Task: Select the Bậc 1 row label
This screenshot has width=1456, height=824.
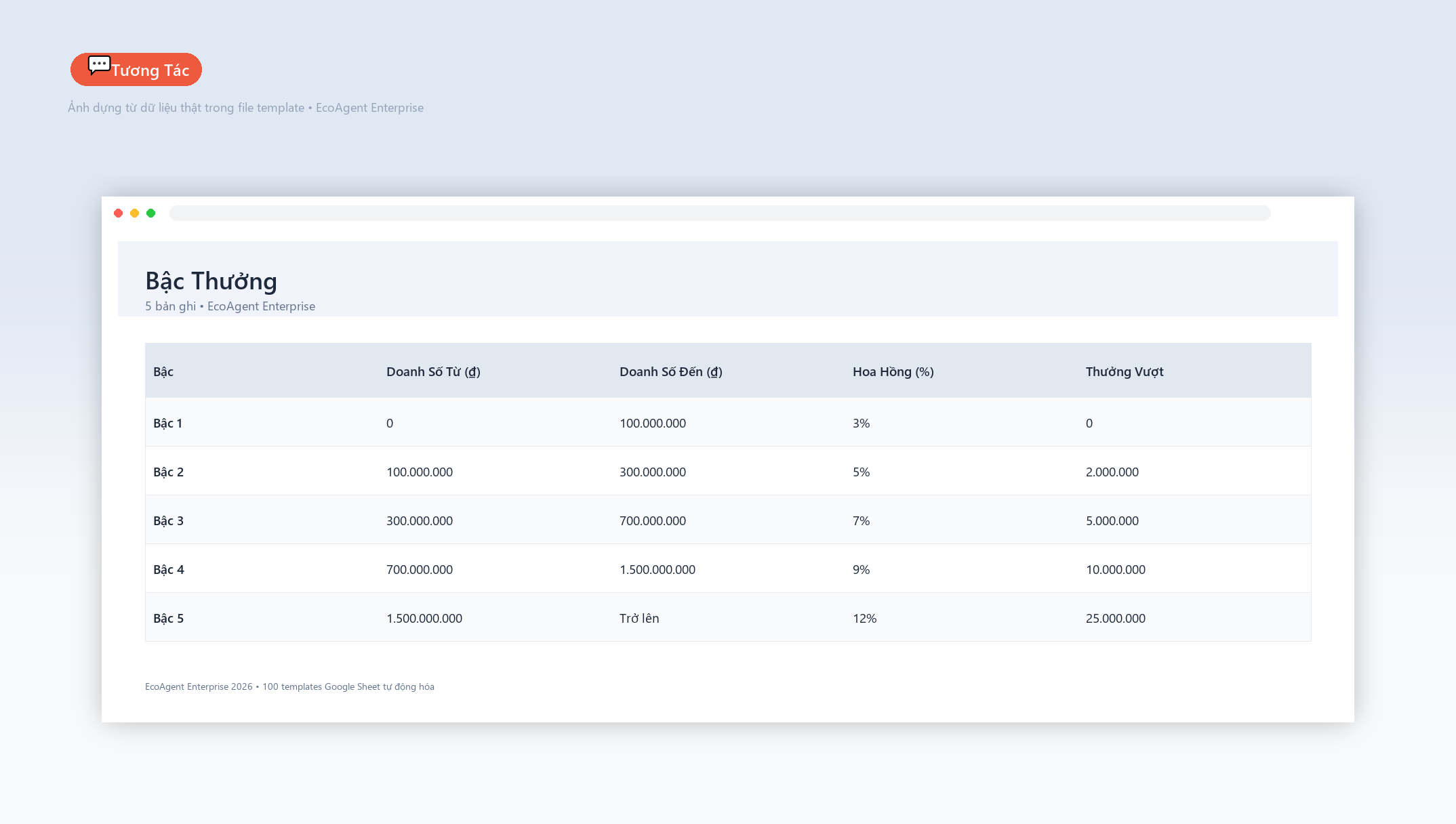Action: click(167, 423)
